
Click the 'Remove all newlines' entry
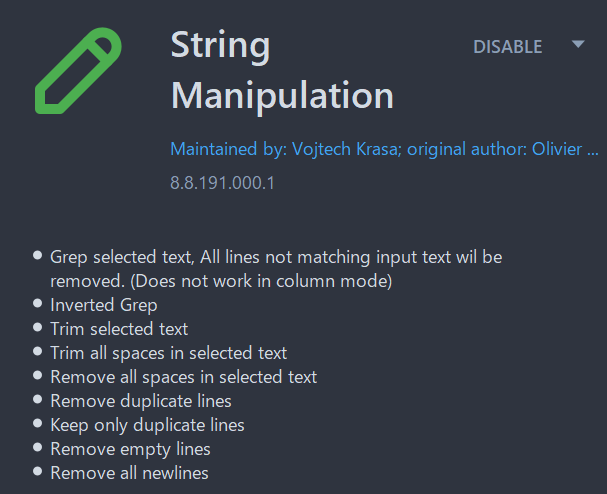129,473
